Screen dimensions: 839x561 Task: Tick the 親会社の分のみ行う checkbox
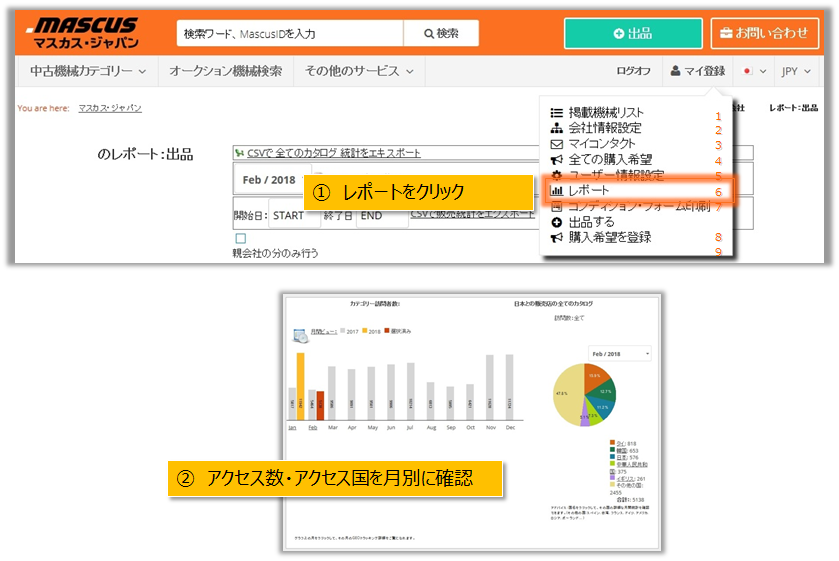pyautogui.click(x=240, y=239)
